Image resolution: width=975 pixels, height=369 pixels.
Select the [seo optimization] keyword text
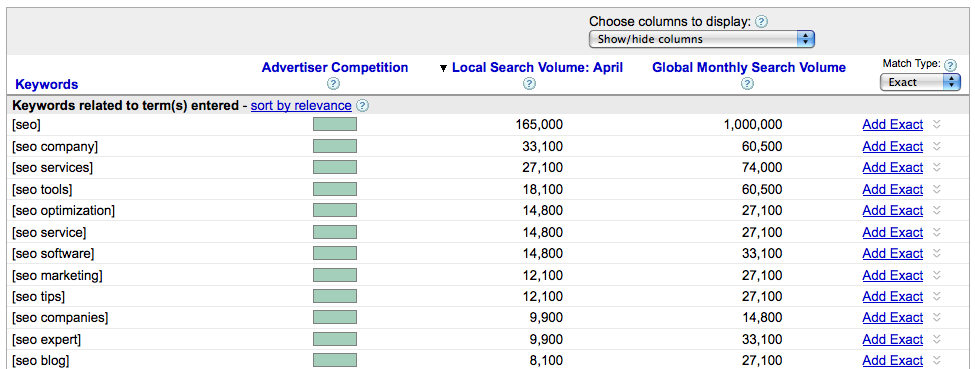click(63, 211)
